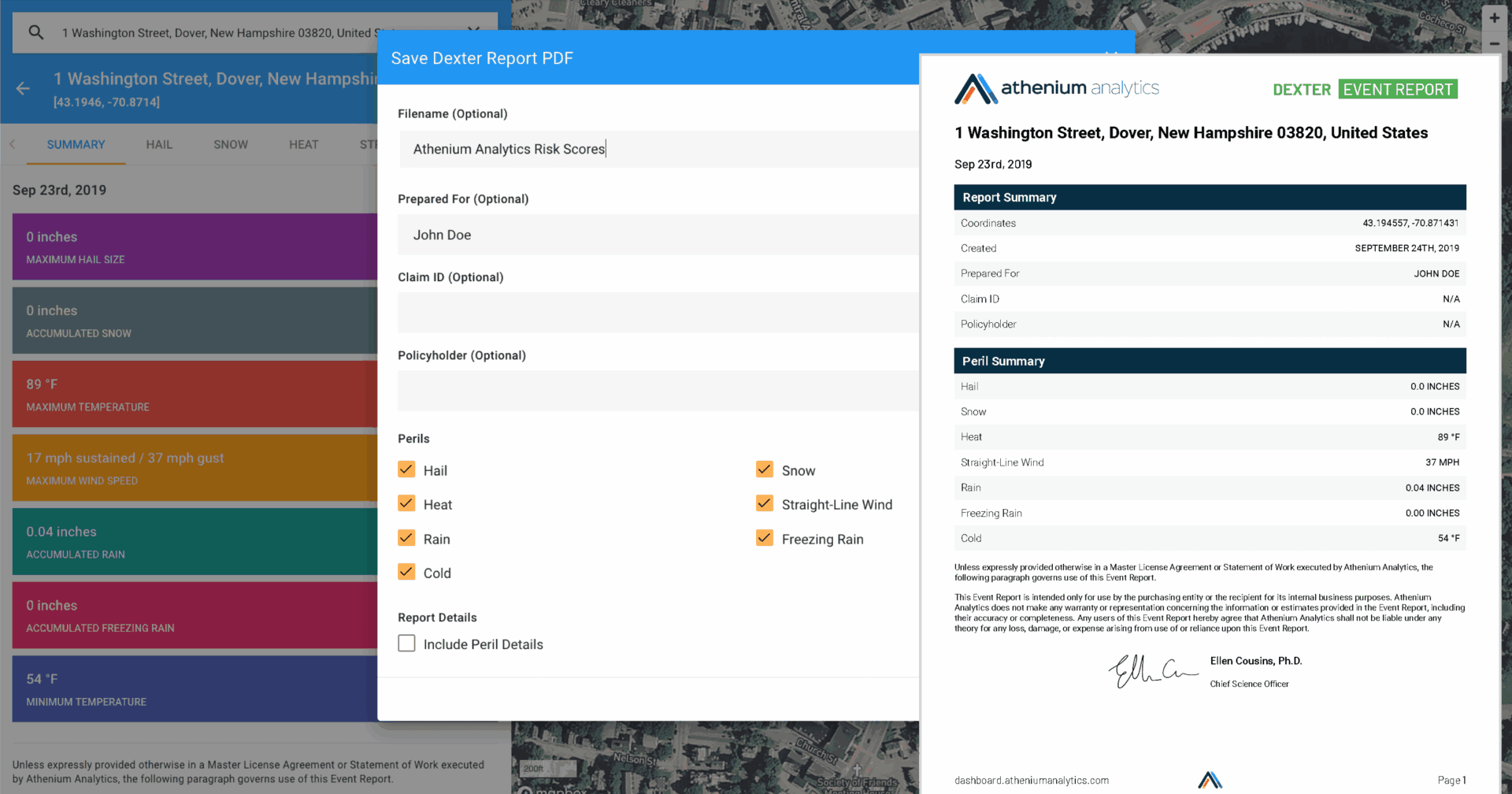Click the Athenium Analytics logo atop the report

pos(1056,88)
